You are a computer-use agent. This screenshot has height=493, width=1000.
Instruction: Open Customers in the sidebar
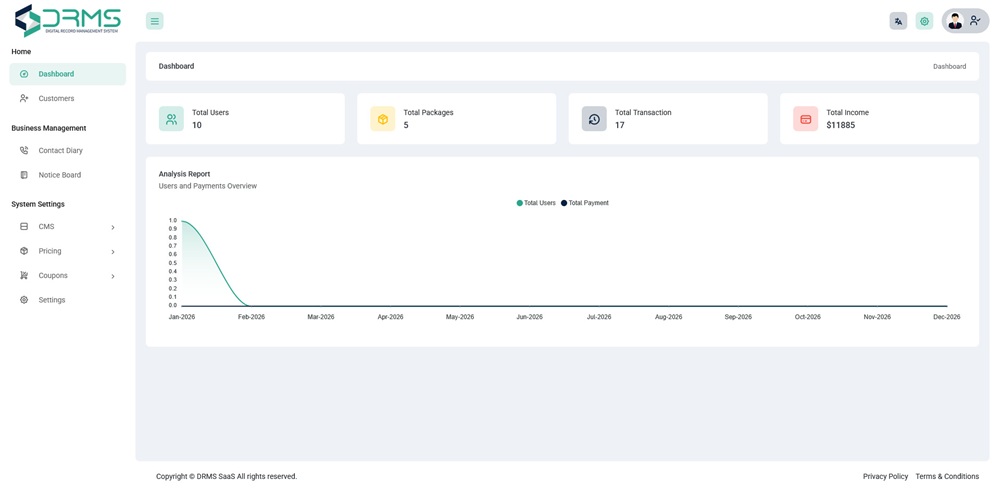56,98
